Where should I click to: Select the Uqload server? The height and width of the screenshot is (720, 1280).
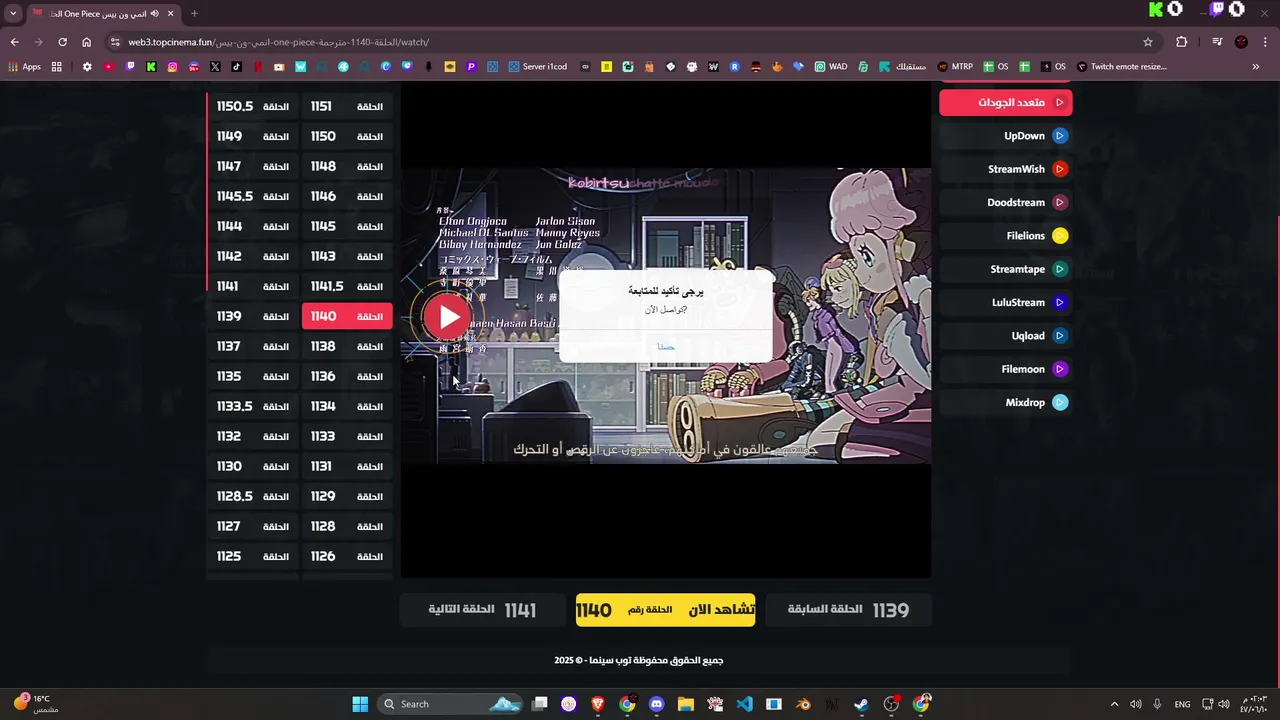click(x=1006, y=336)
